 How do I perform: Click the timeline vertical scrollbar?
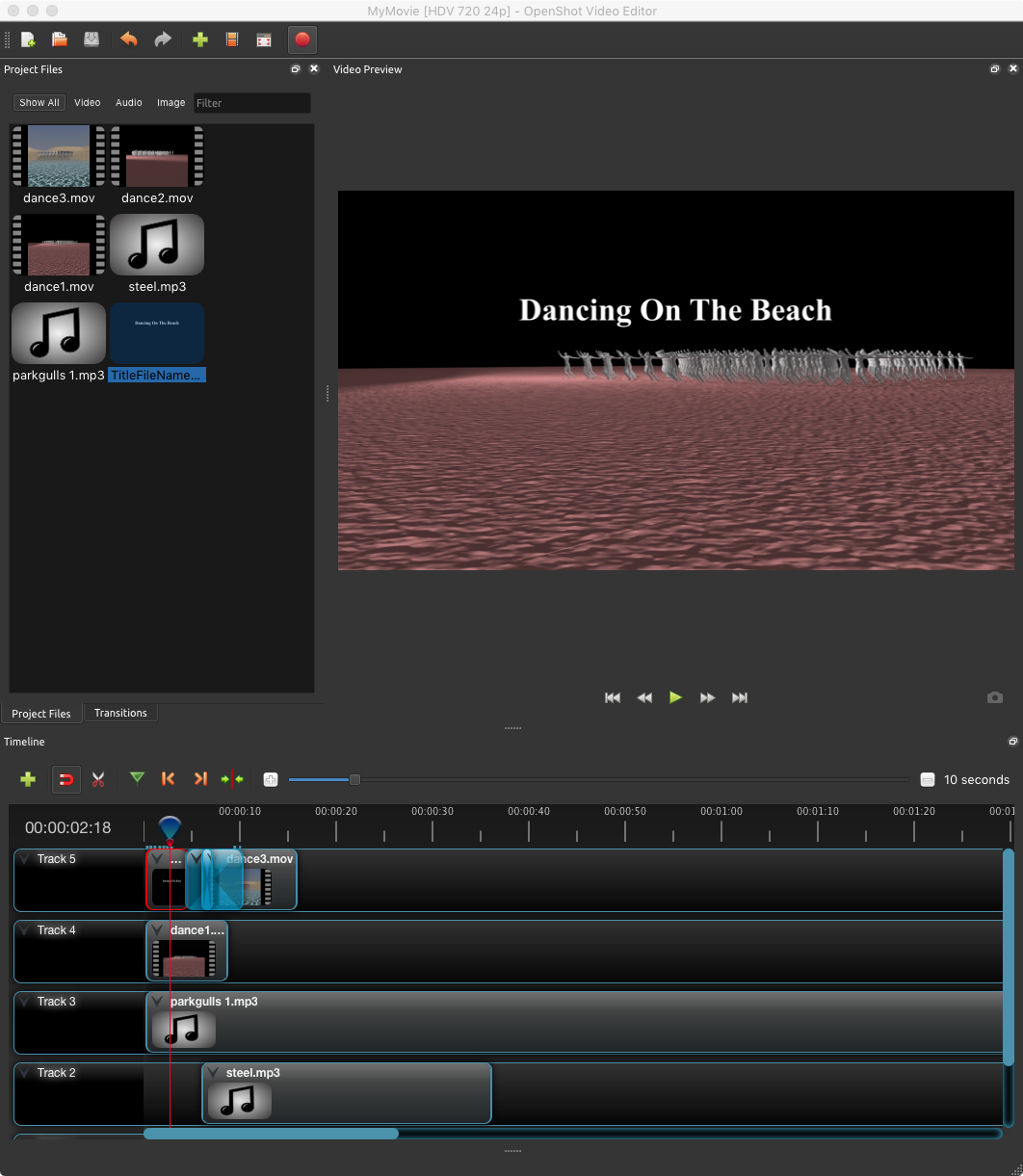[x=1009, y=956]
